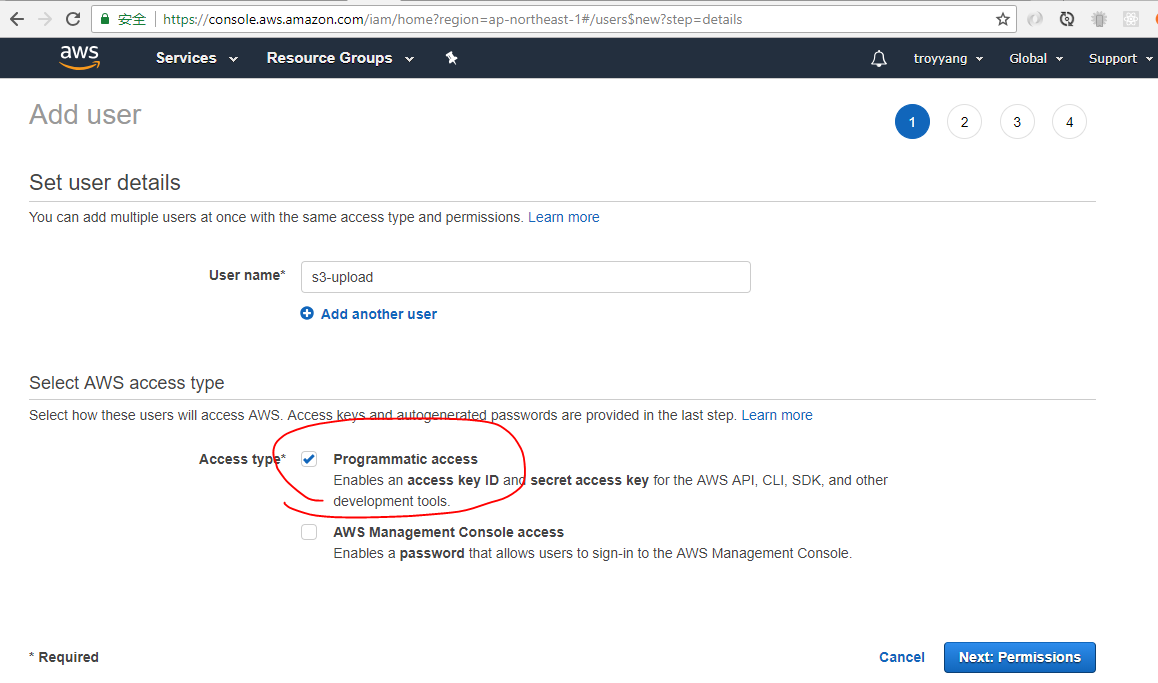Click the Next: Permissions button
Screen dimensions: 1158x683
pos(1019,657)
